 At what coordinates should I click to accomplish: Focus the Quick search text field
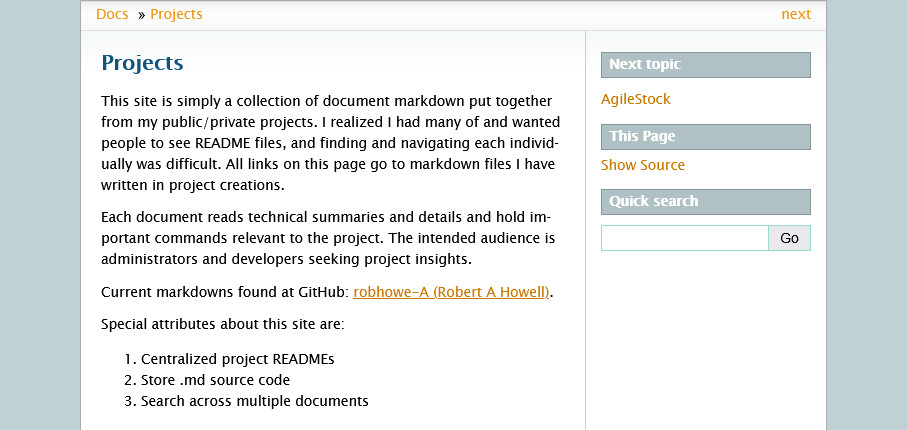click(684, 238)
